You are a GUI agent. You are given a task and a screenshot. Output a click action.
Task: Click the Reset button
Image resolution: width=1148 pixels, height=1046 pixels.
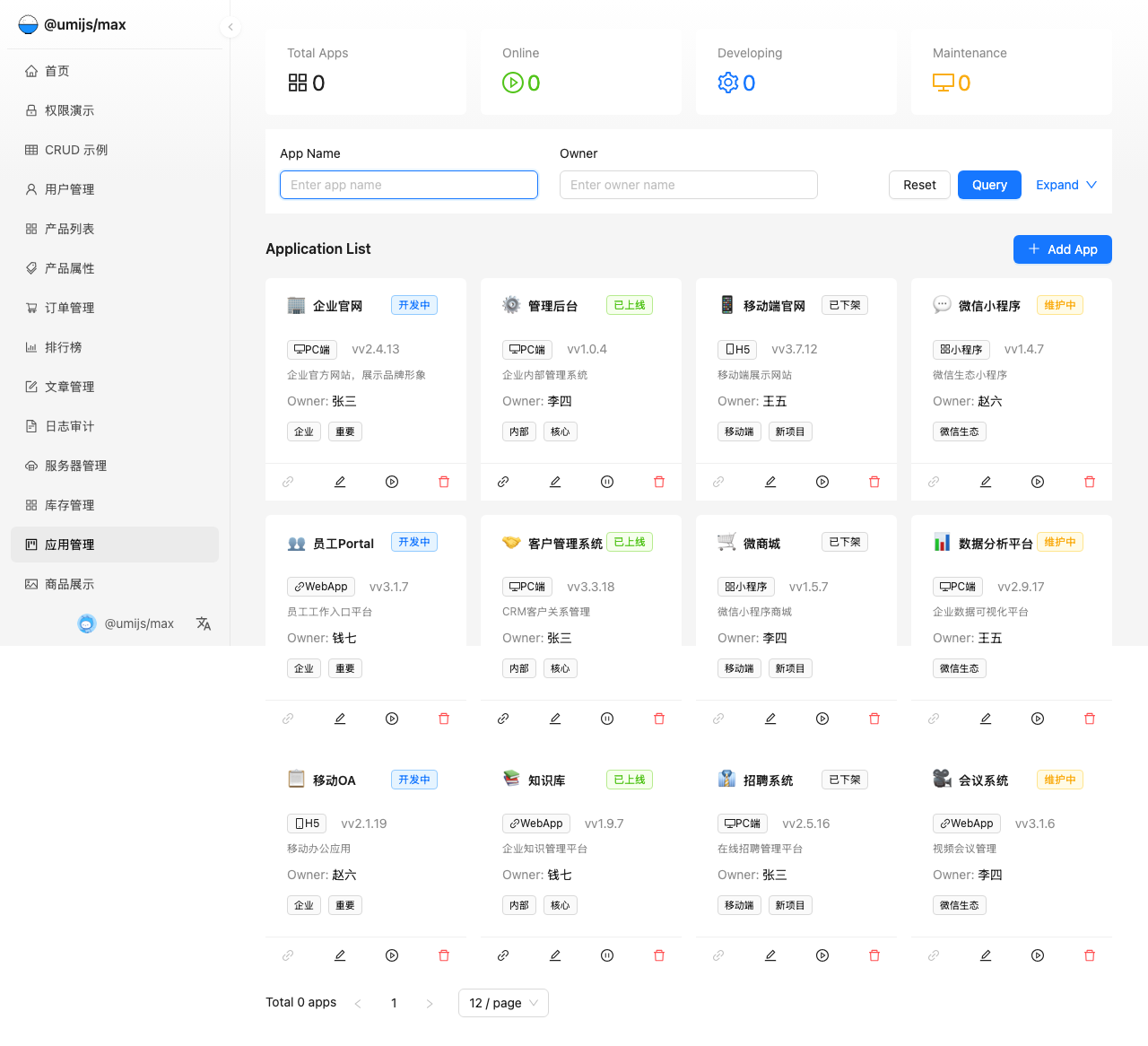919,185
